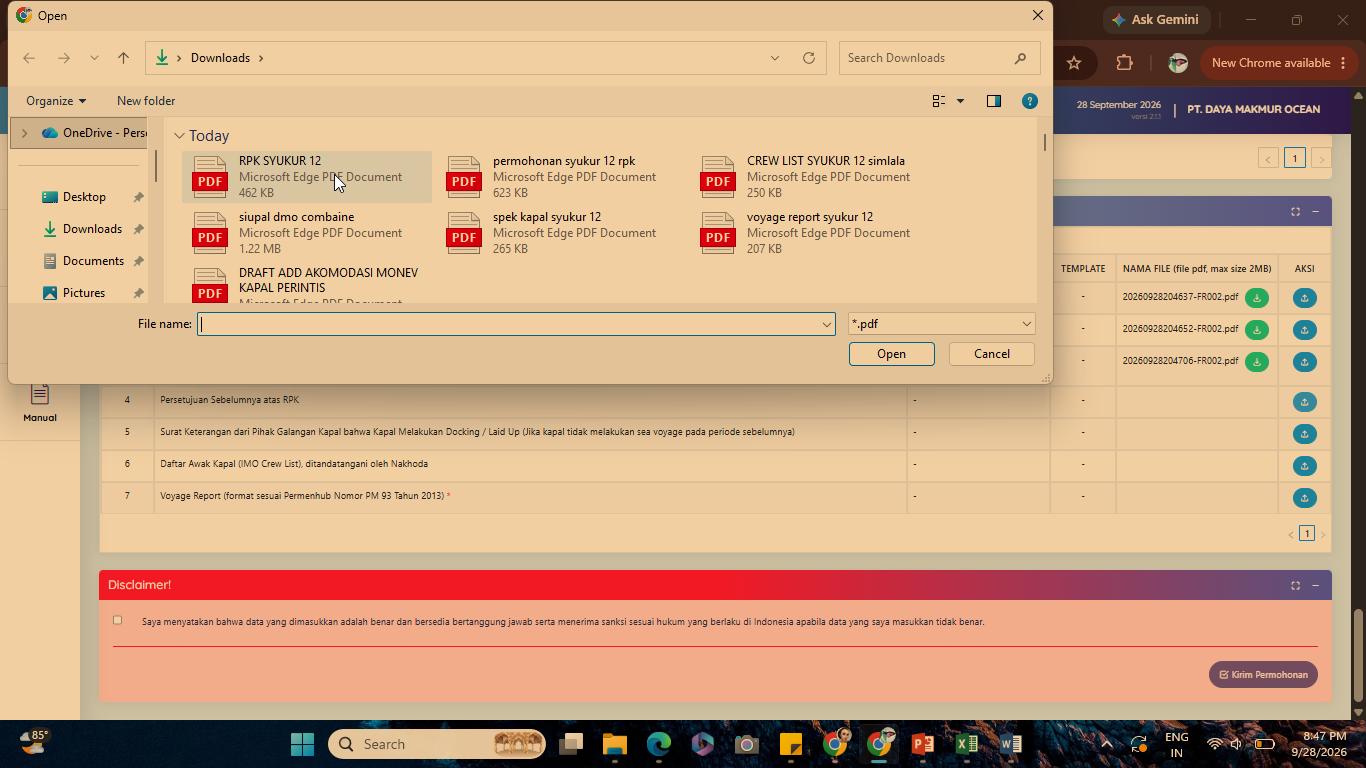Click the Manual sidebar icon
The image size is (1366, 768).
pyautogui.click(x=40, y=403)
